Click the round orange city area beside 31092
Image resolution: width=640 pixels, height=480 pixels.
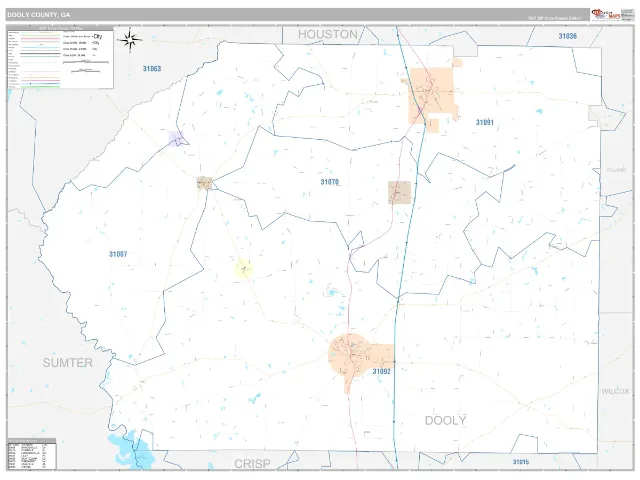[x=351, y=357]
